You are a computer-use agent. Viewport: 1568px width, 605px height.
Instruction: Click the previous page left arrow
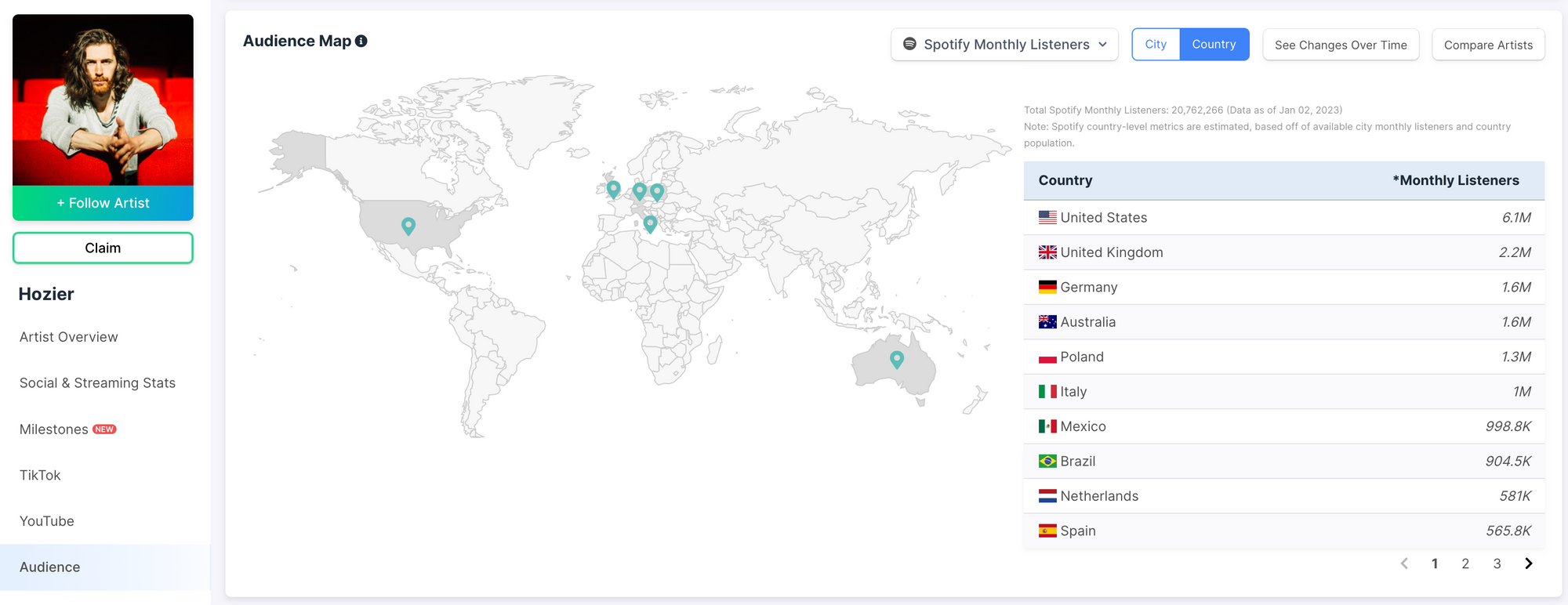click(1404, 563)
